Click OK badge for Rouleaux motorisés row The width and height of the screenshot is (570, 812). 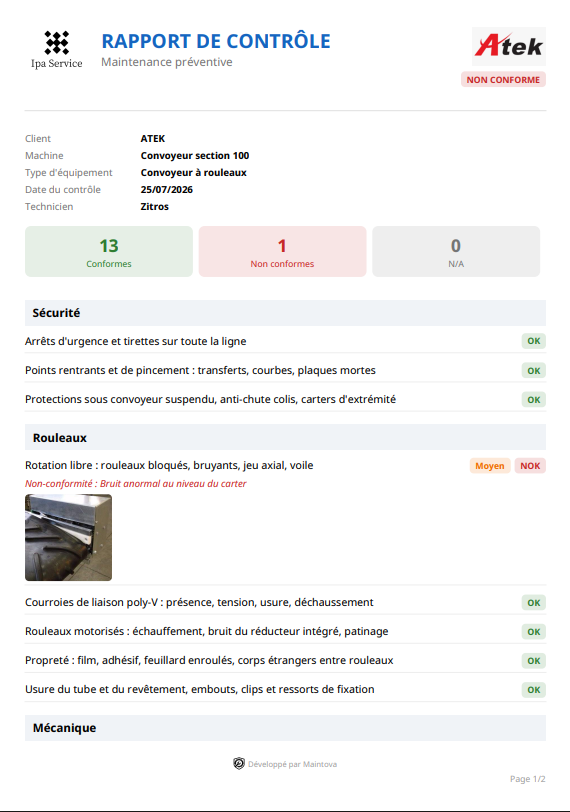coord(534,631)
